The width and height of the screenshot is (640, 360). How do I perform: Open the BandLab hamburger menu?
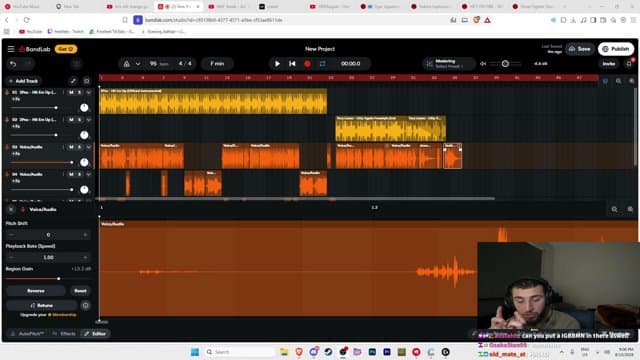pos(11,49)
